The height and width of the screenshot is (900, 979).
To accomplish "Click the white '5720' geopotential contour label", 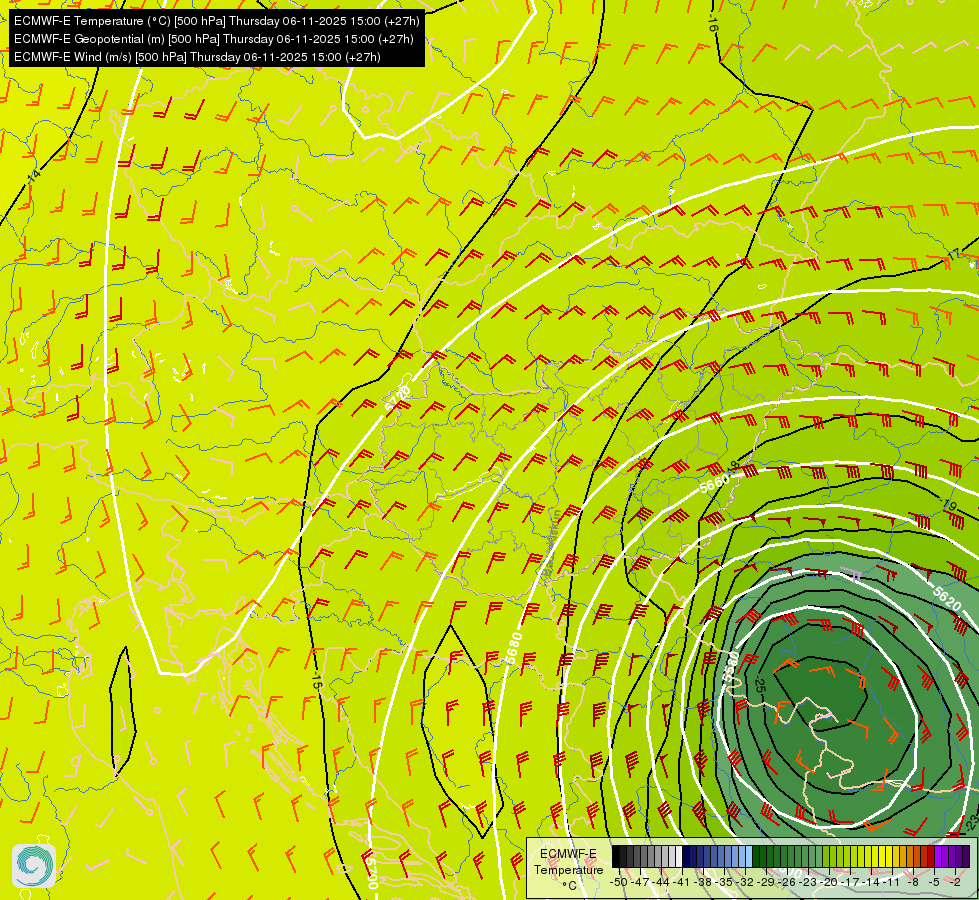I will tap(398, 398).
